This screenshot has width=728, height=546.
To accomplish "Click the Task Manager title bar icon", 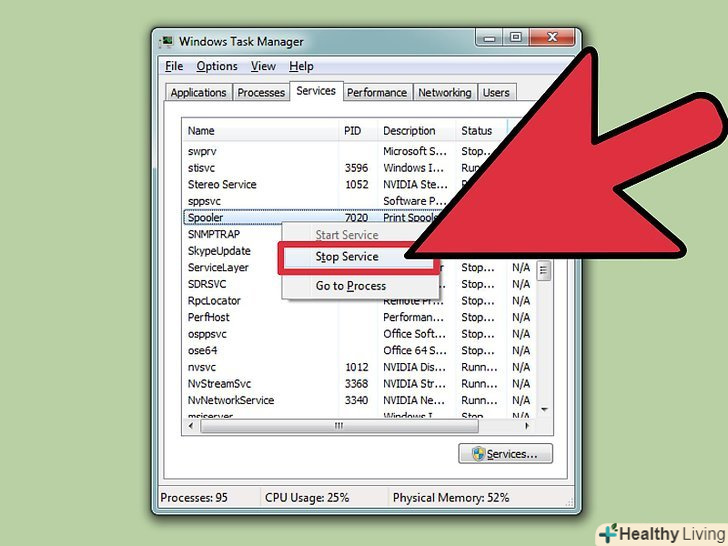I will (166, 41).
